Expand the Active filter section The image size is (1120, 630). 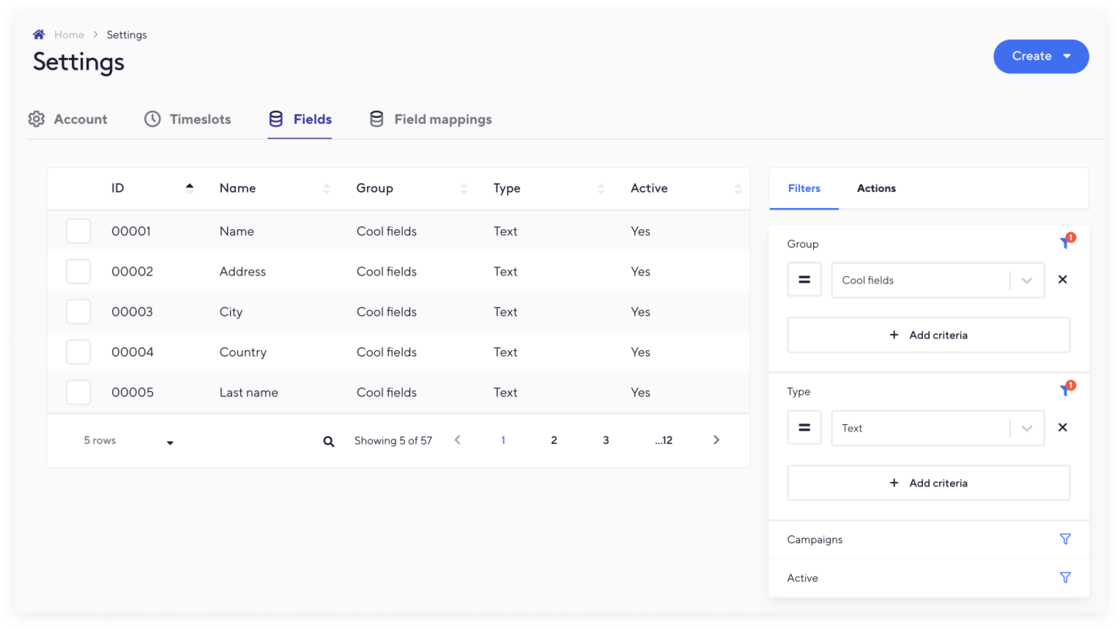[929, 578]
